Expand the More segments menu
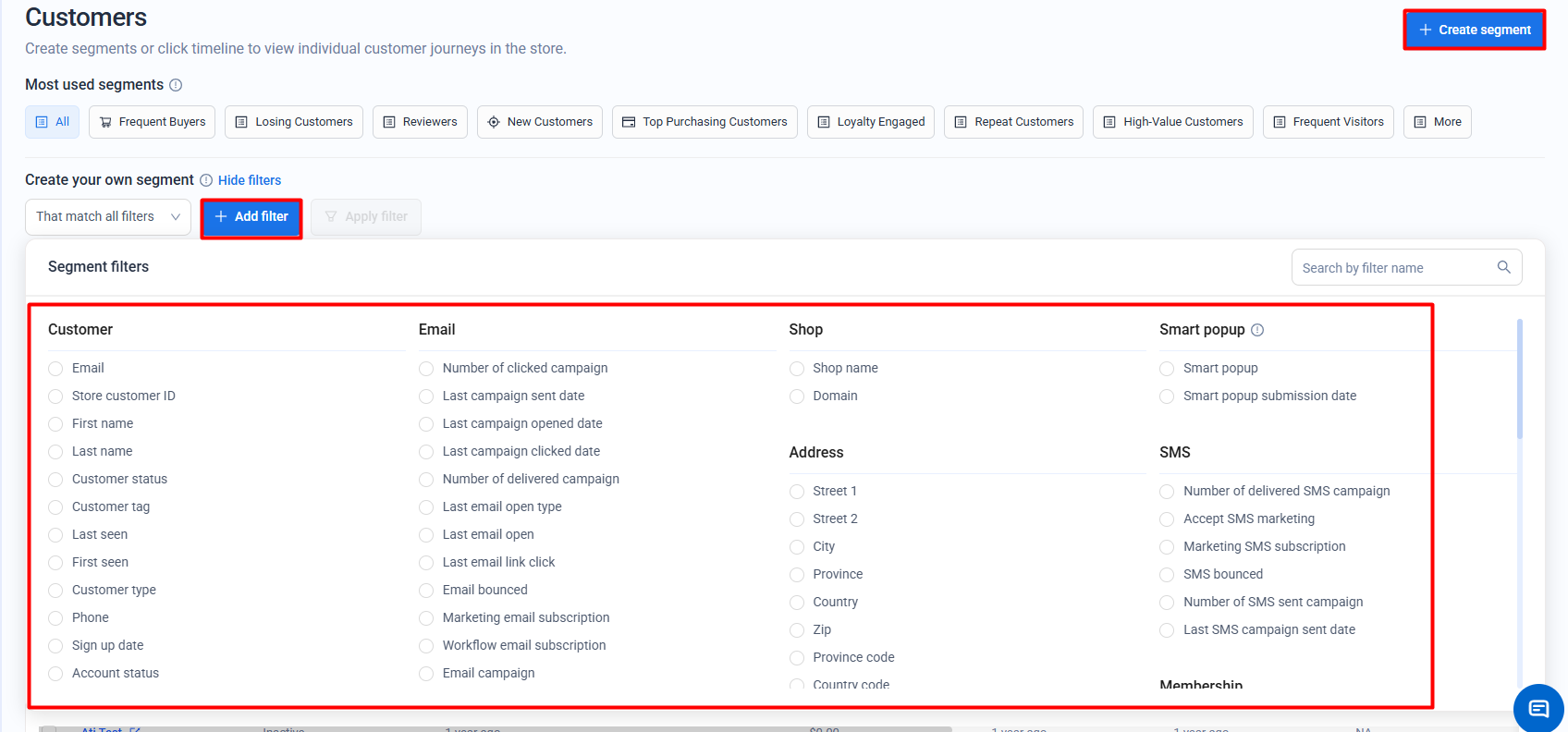This screenshot has width=1568, height=732. coord(1437,122)
